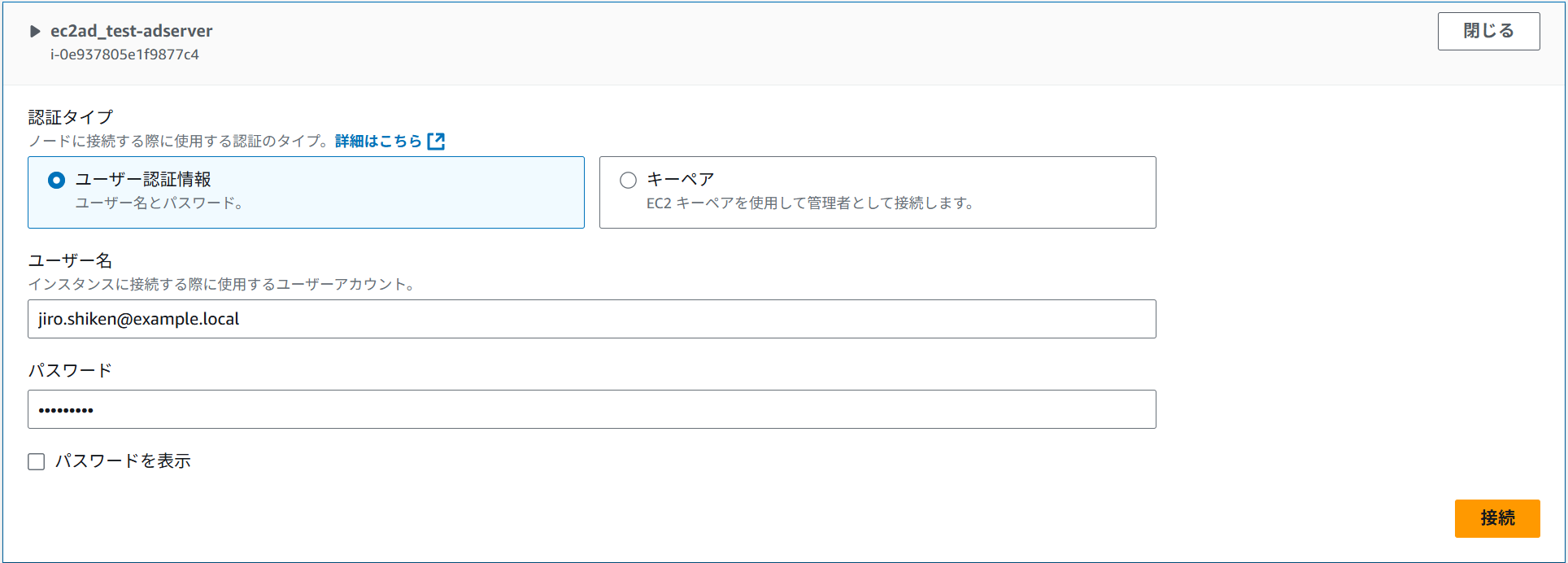This screenshot has width=1568, height=563.
Task: Click the パスワードを表示 label text
Action: (x=123, y=461)
